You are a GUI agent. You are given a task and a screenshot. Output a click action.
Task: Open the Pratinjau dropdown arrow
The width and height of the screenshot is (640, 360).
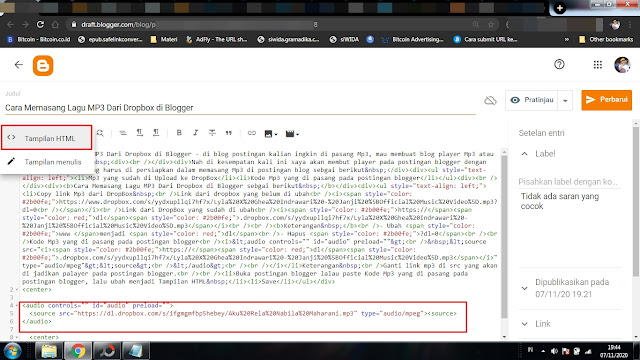565,100
